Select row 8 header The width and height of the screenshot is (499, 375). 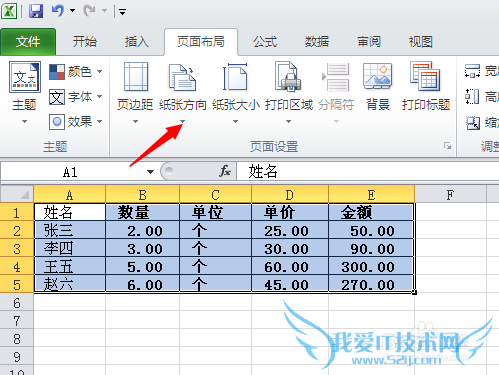[17, 339]
